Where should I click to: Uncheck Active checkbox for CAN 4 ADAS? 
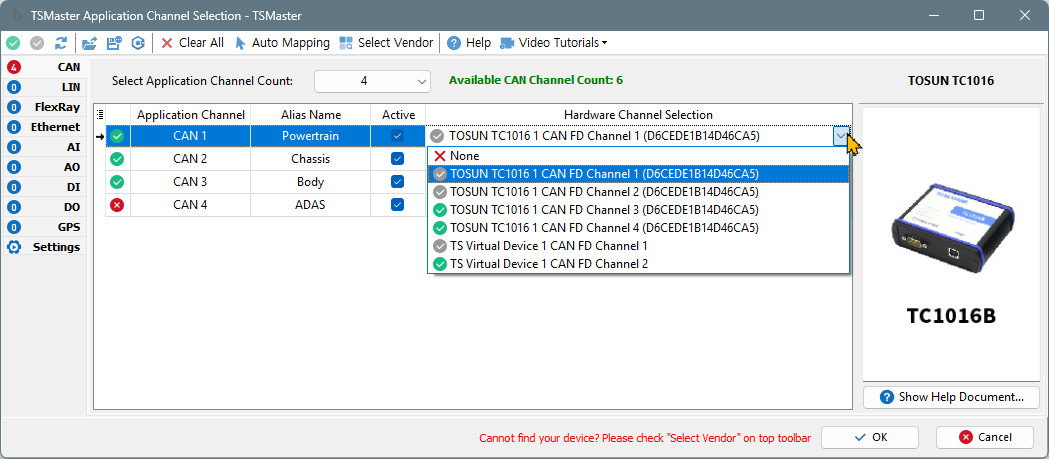(x=397, y=205)
